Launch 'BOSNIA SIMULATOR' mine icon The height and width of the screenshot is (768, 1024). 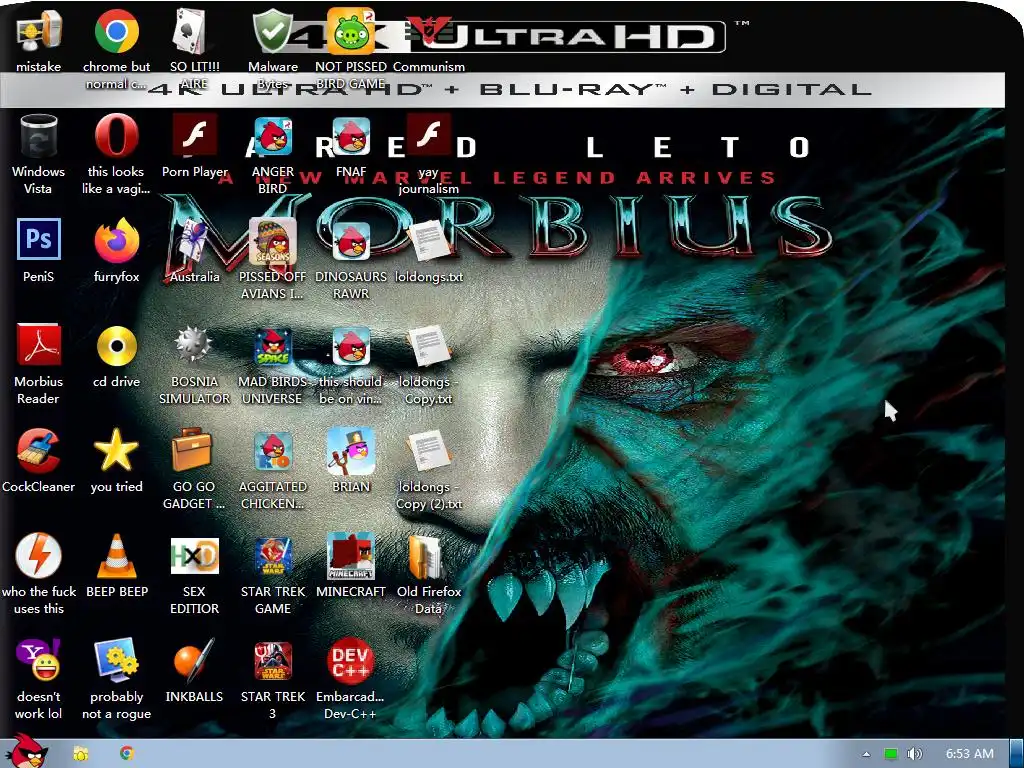point(193,345)
